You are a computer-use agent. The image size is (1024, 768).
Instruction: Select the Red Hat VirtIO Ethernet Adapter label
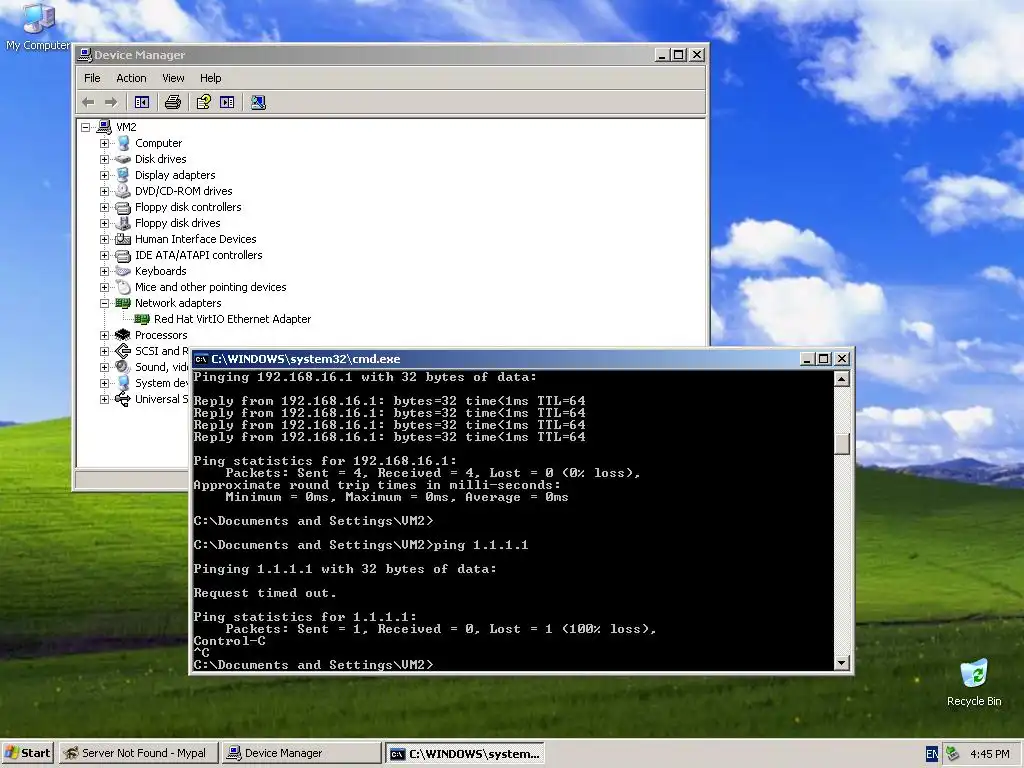pos(232,319)
